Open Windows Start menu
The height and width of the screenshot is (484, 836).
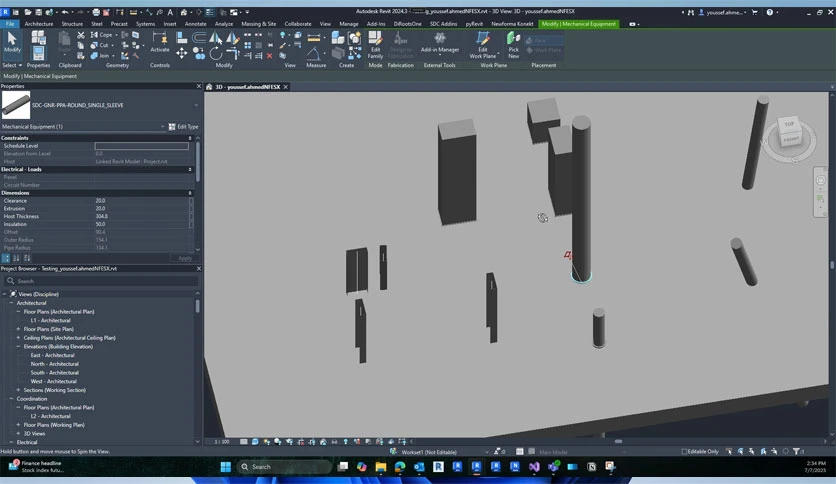226,467
